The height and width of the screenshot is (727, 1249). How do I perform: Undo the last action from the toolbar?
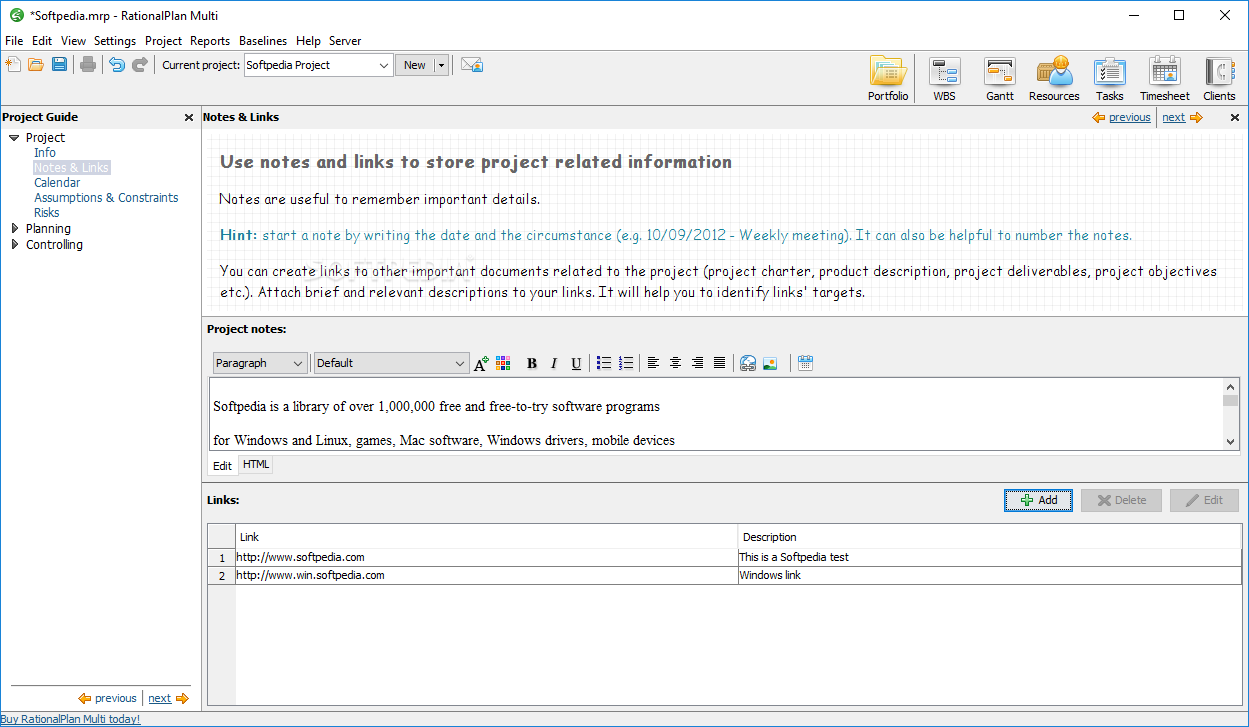click(x=117, y=65)
